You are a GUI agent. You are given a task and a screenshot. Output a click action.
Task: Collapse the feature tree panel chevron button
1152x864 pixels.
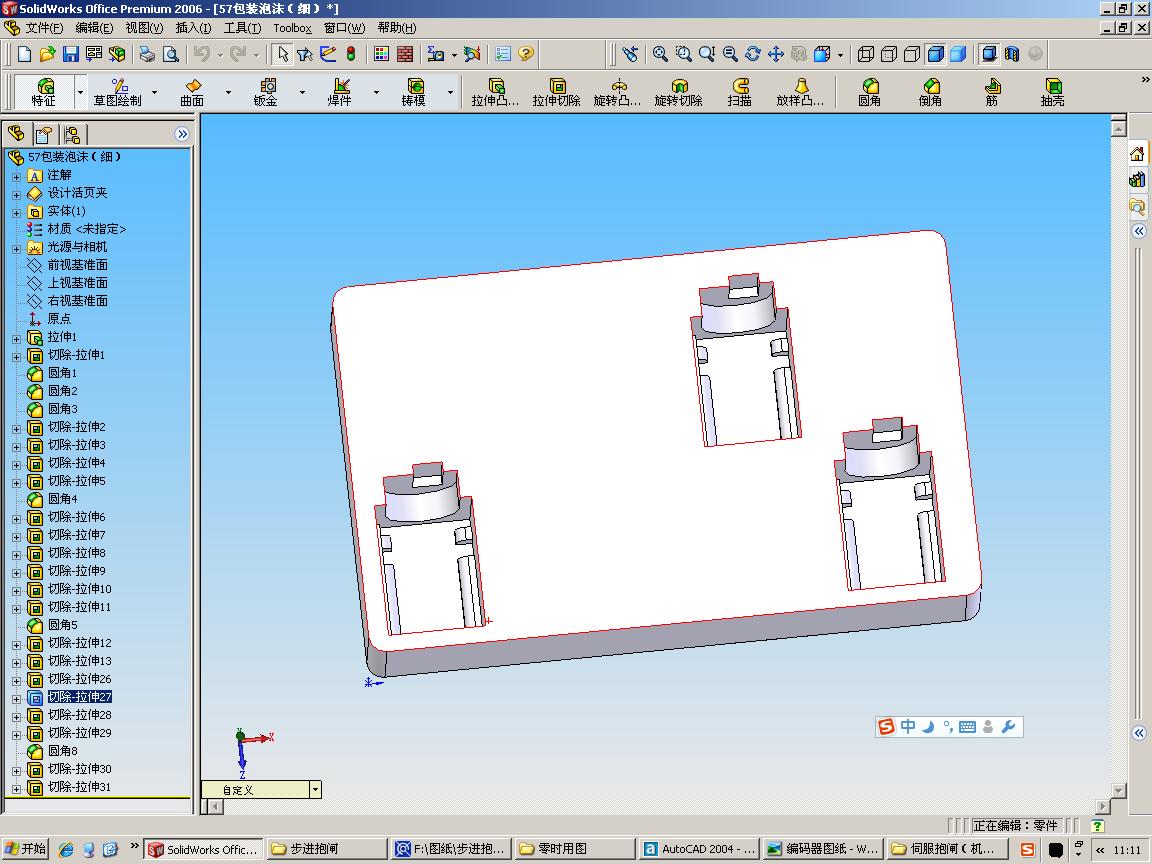point(182,134)
